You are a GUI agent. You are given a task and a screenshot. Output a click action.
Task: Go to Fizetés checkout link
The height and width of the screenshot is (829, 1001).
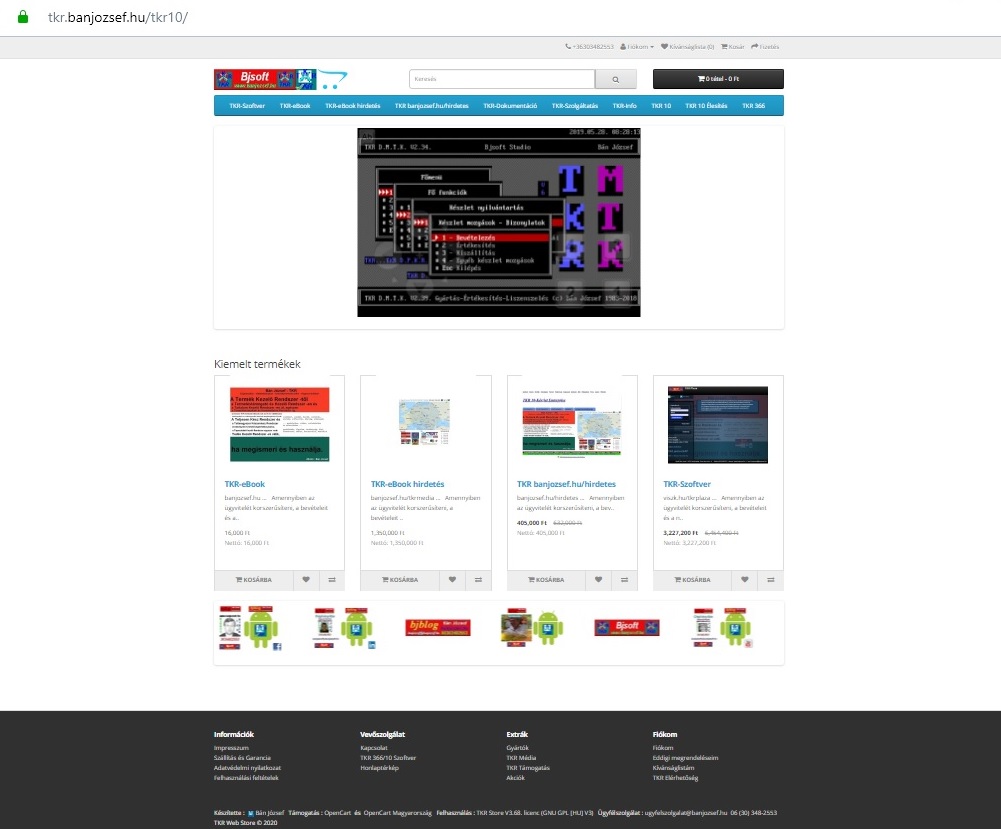[765, 47]
